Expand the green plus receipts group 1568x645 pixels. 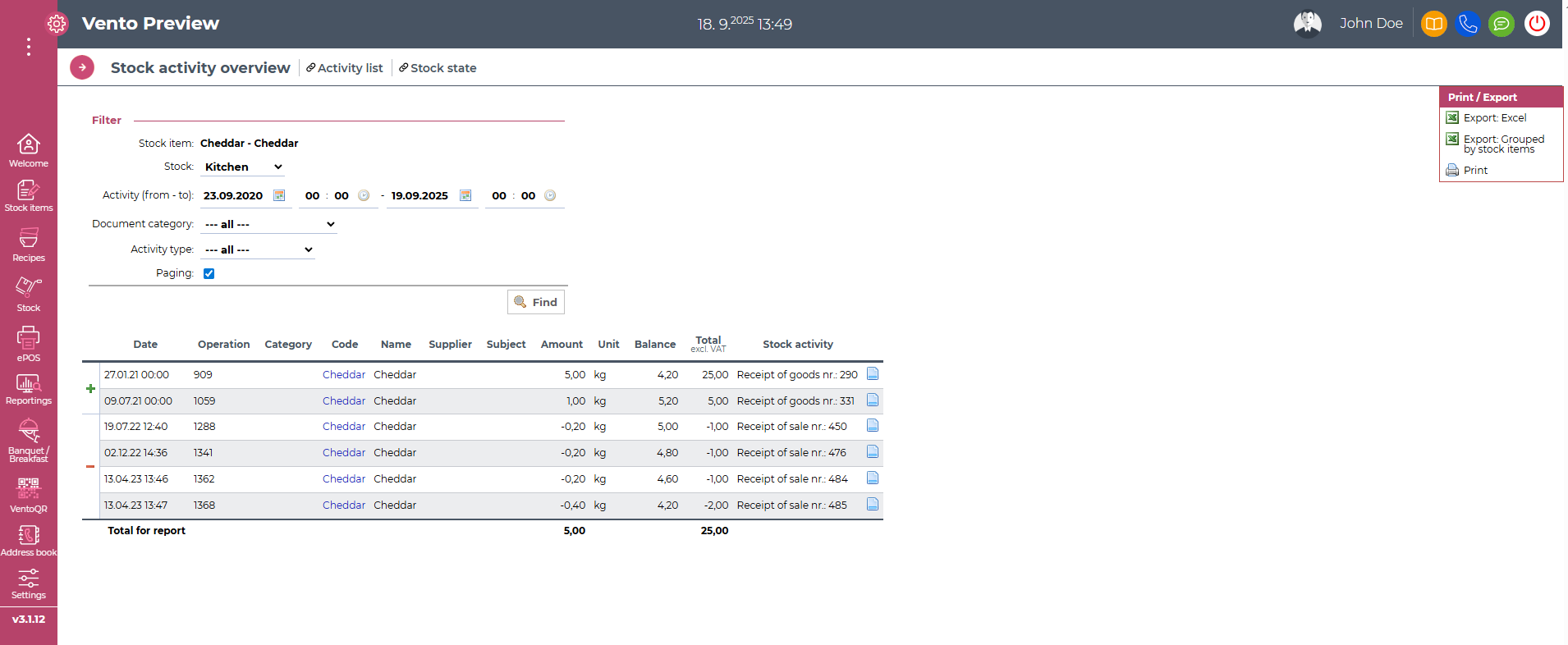click(x=90, y=388)
